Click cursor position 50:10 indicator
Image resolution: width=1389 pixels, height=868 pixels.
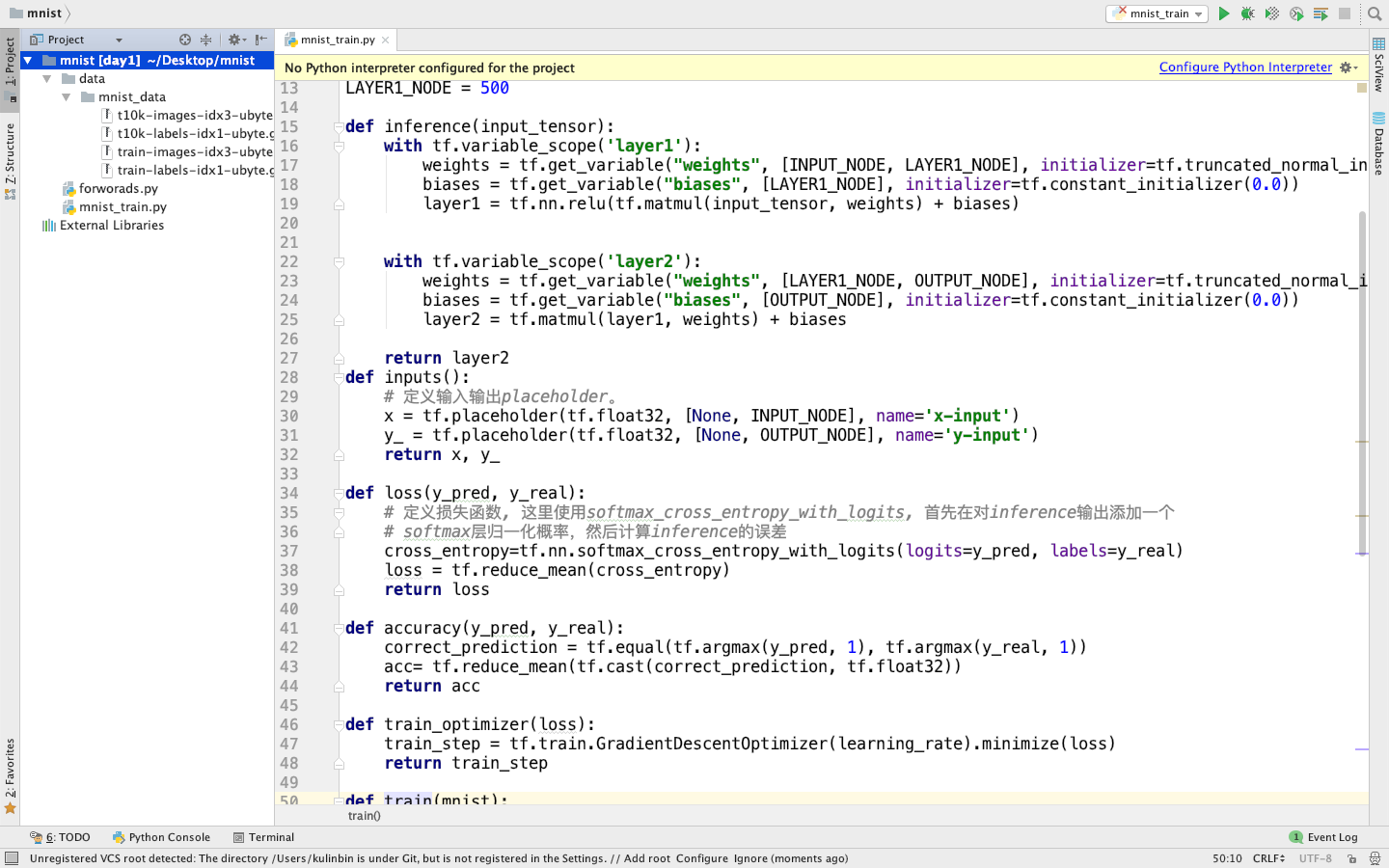click(1227, 858)
